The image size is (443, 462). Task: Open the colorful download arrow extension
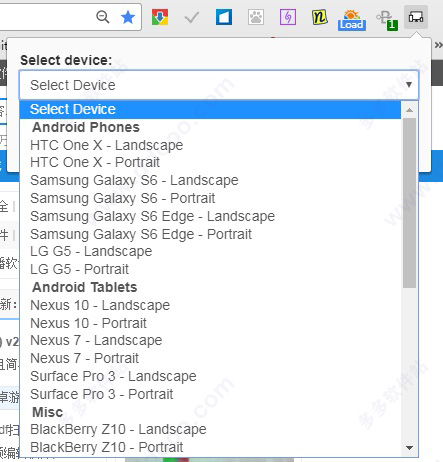click(160, 17)
